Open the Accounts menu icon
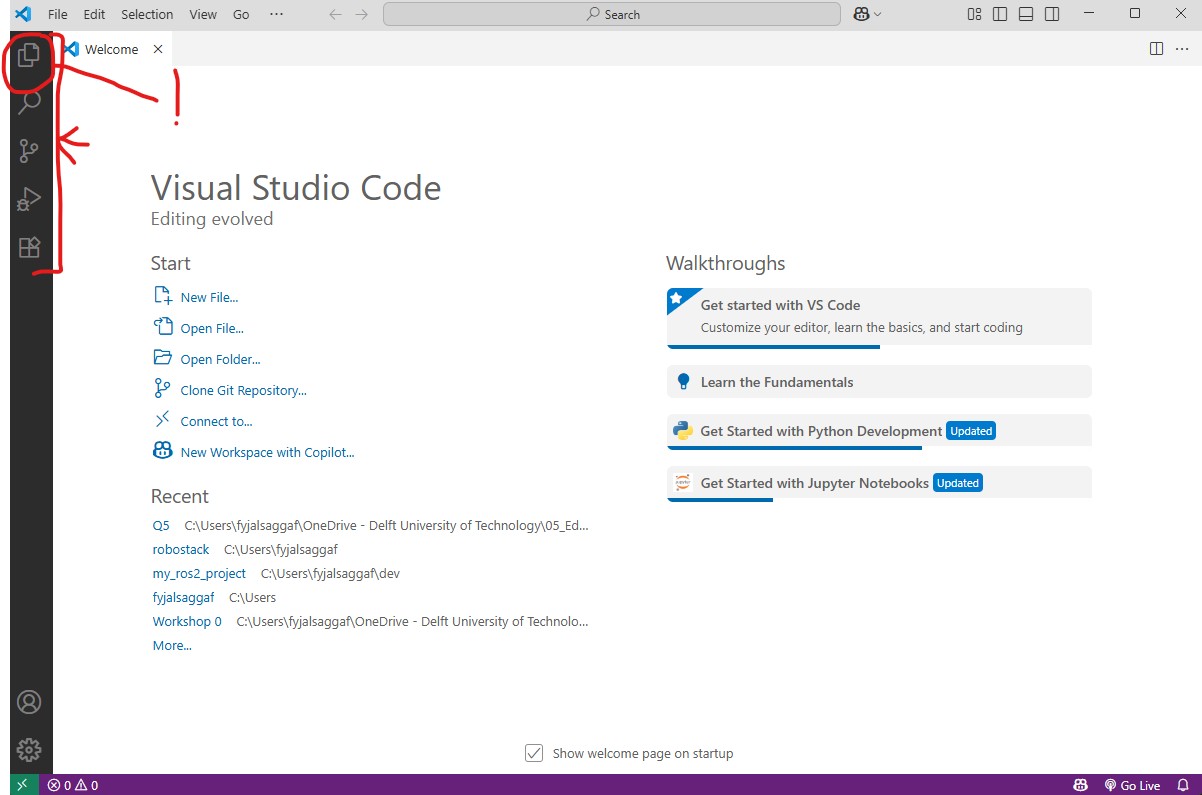The width and height of the screenshot is (1202, 795). (29, 702)
